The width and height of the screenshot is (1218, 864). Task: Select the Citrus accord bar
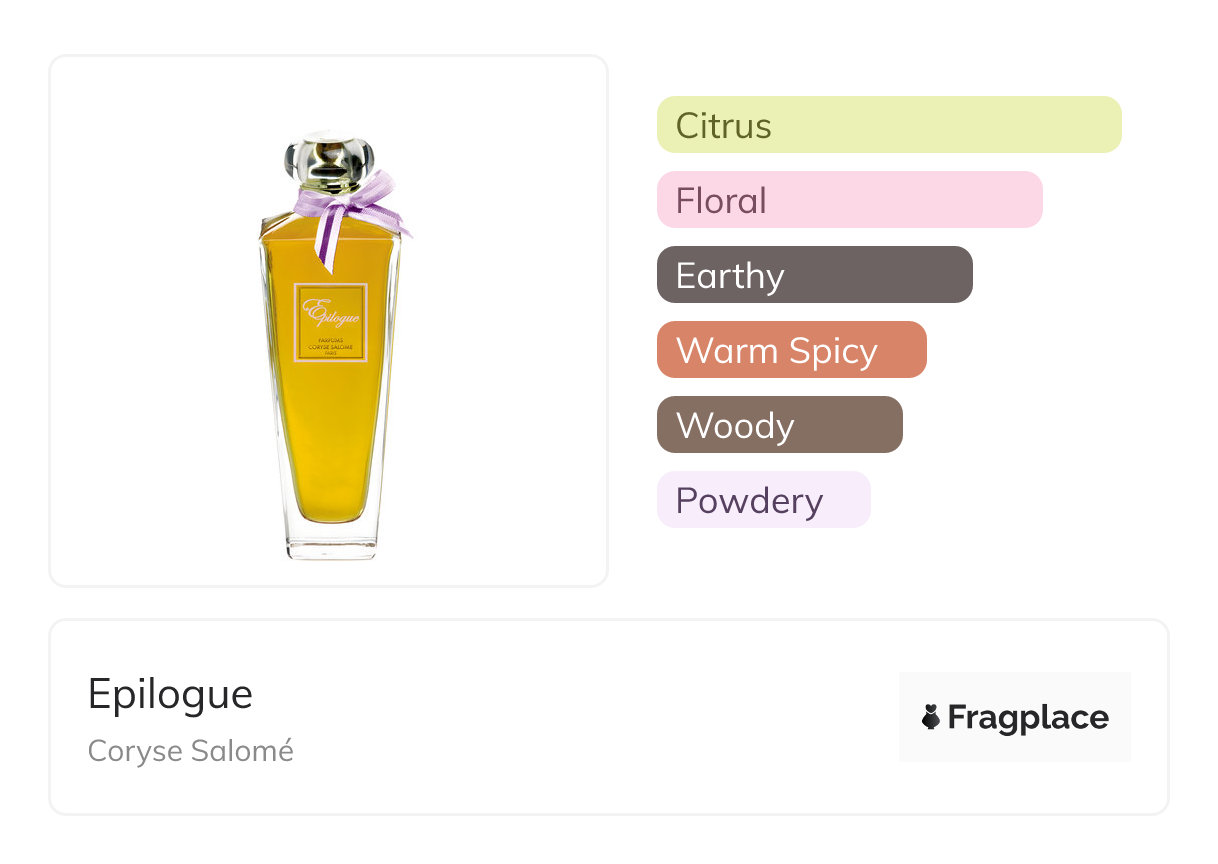[x=888, y=125]
